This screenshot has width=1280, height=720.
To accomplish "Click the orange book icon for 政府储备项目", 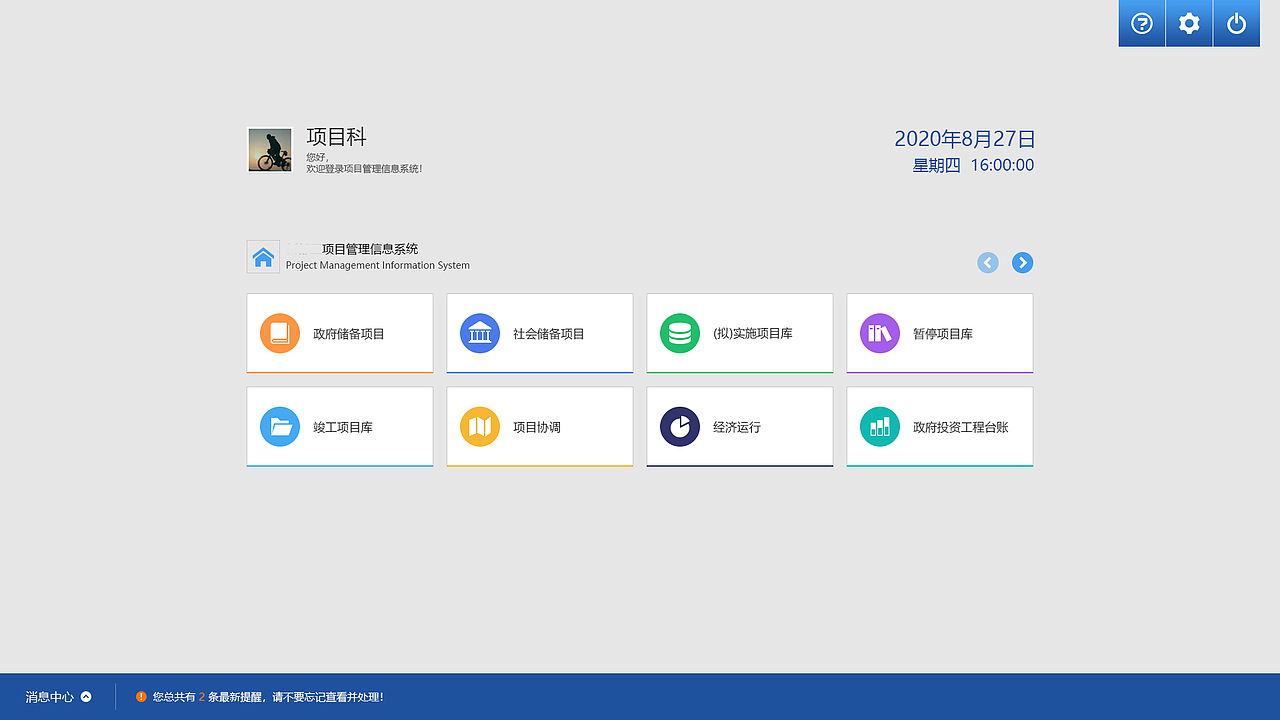I will tap(280, 333).
